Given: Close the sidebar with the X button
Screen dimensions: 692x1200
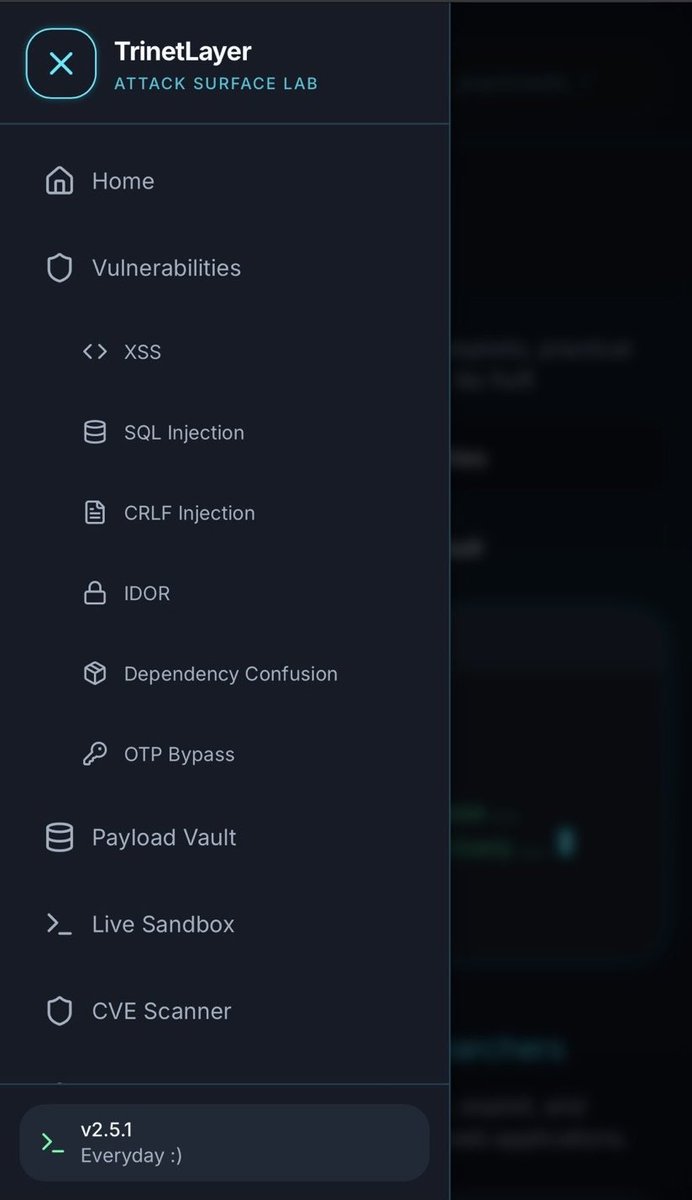Looking at the screenshot, I should pos(61,64).
